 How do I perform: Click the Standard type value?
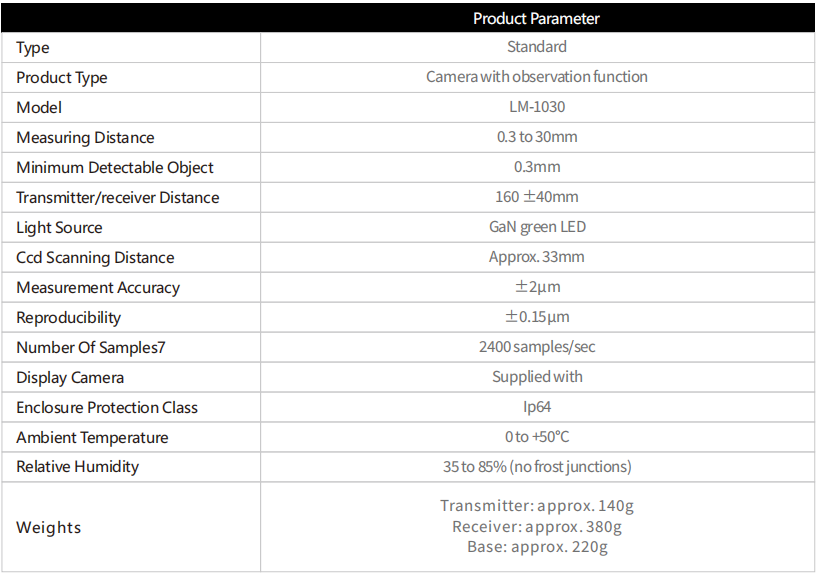tap(537, 47)
